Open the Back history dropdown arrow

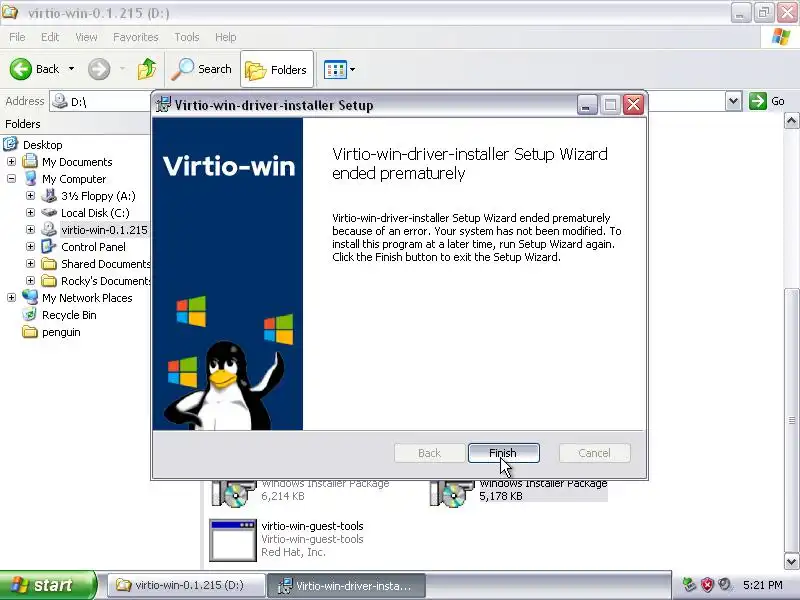point(71,69)
